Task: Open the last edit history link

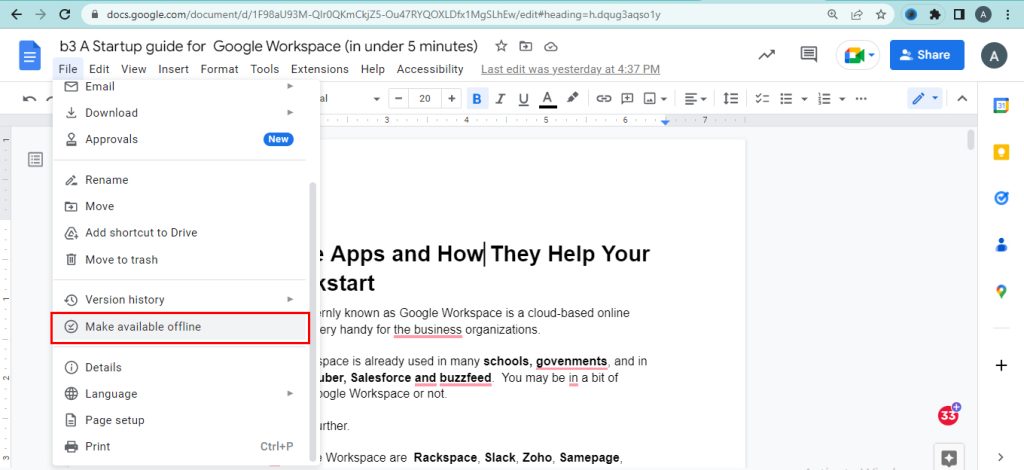Action: point(570,69)
